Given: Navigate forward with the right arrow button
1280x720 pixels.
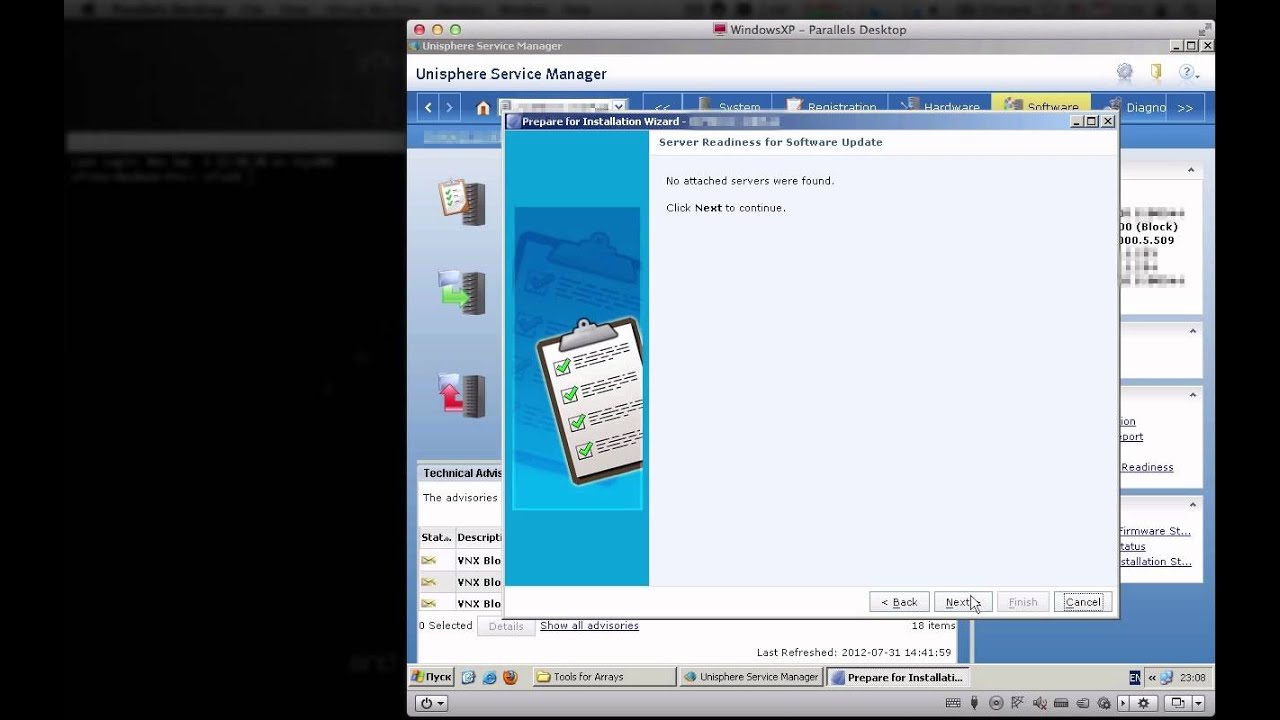Looking at the screenshot, I should point(449,107).
